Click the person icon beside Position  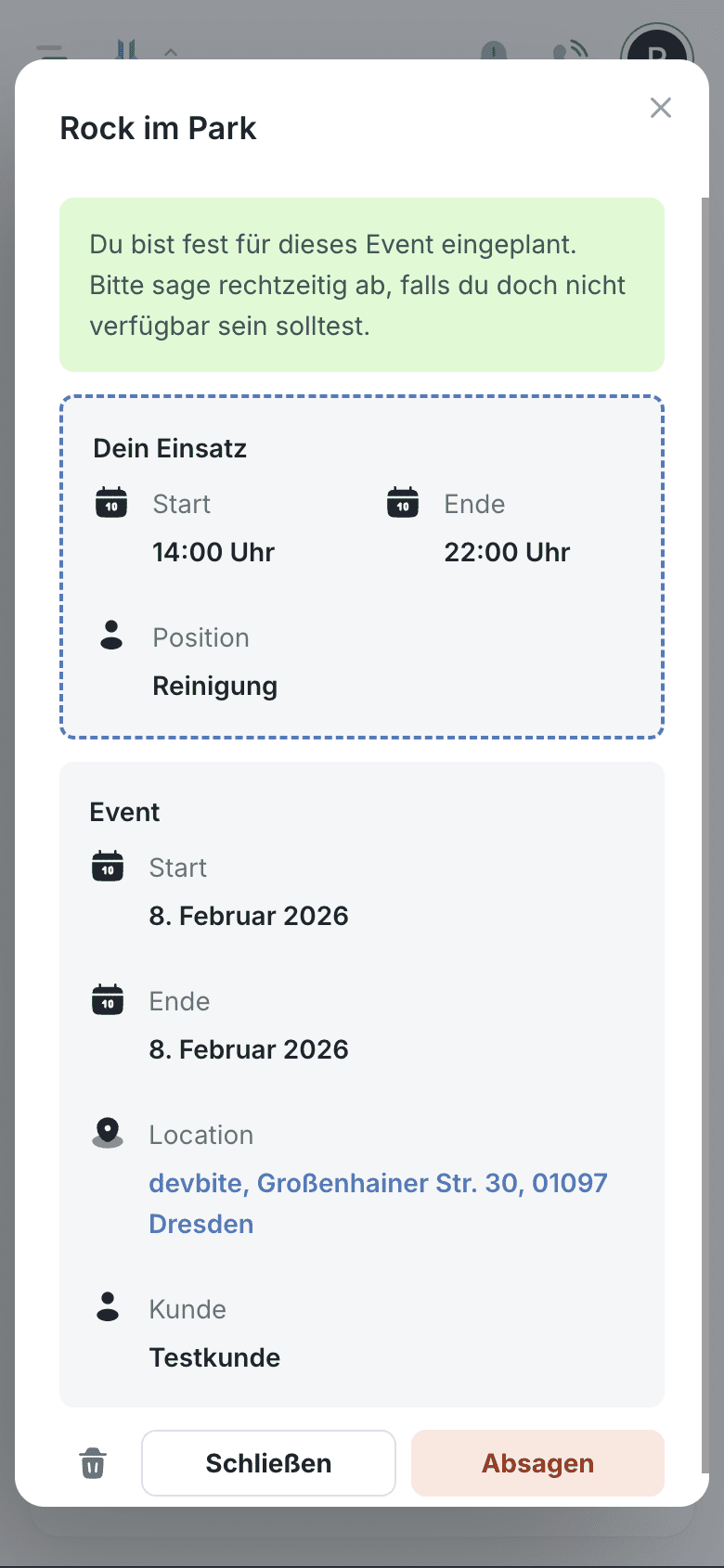pos(111,636)
